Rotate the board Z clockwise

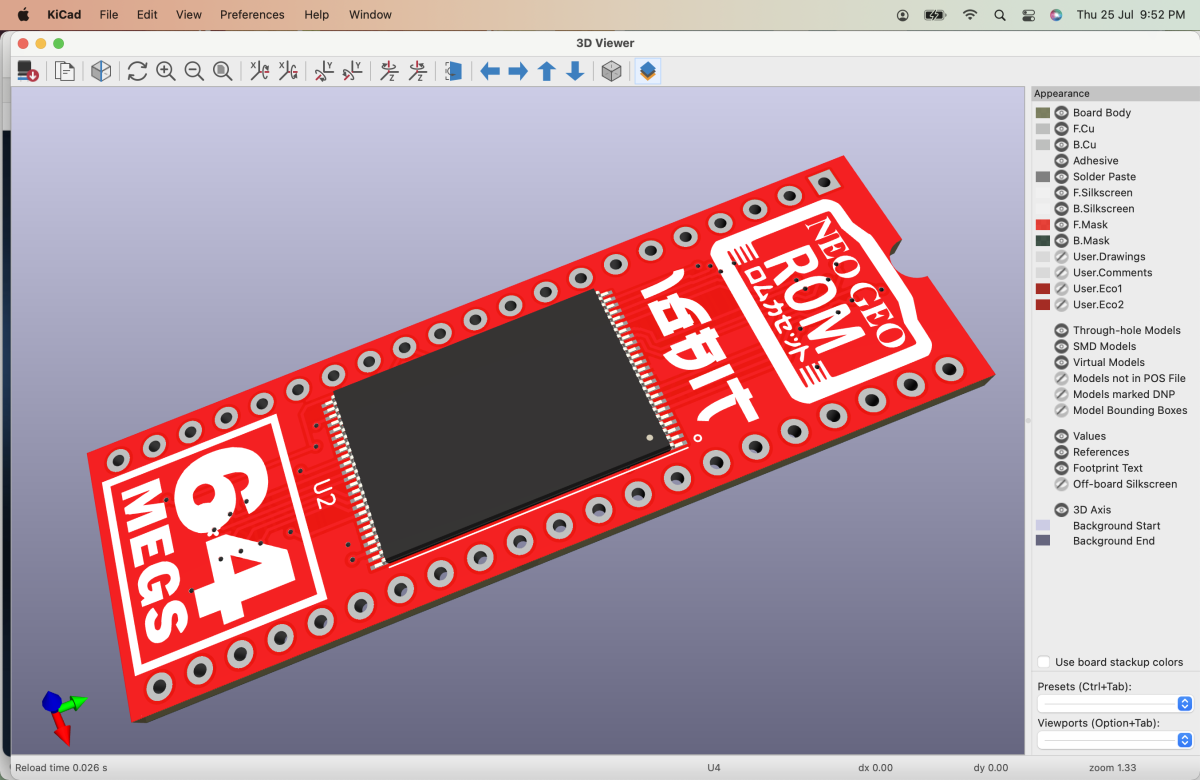(x=389, y=71)
